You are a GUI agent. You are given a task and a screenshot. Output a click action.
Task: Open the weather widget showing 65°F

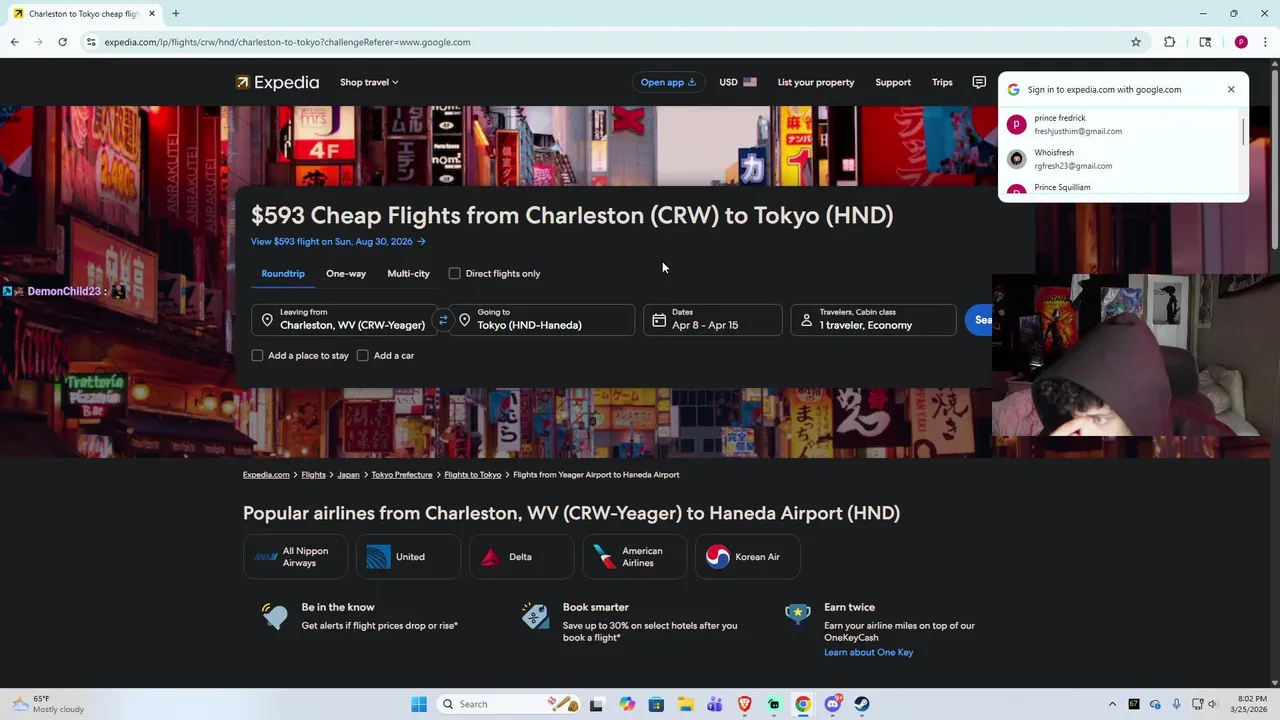[48, 704]
